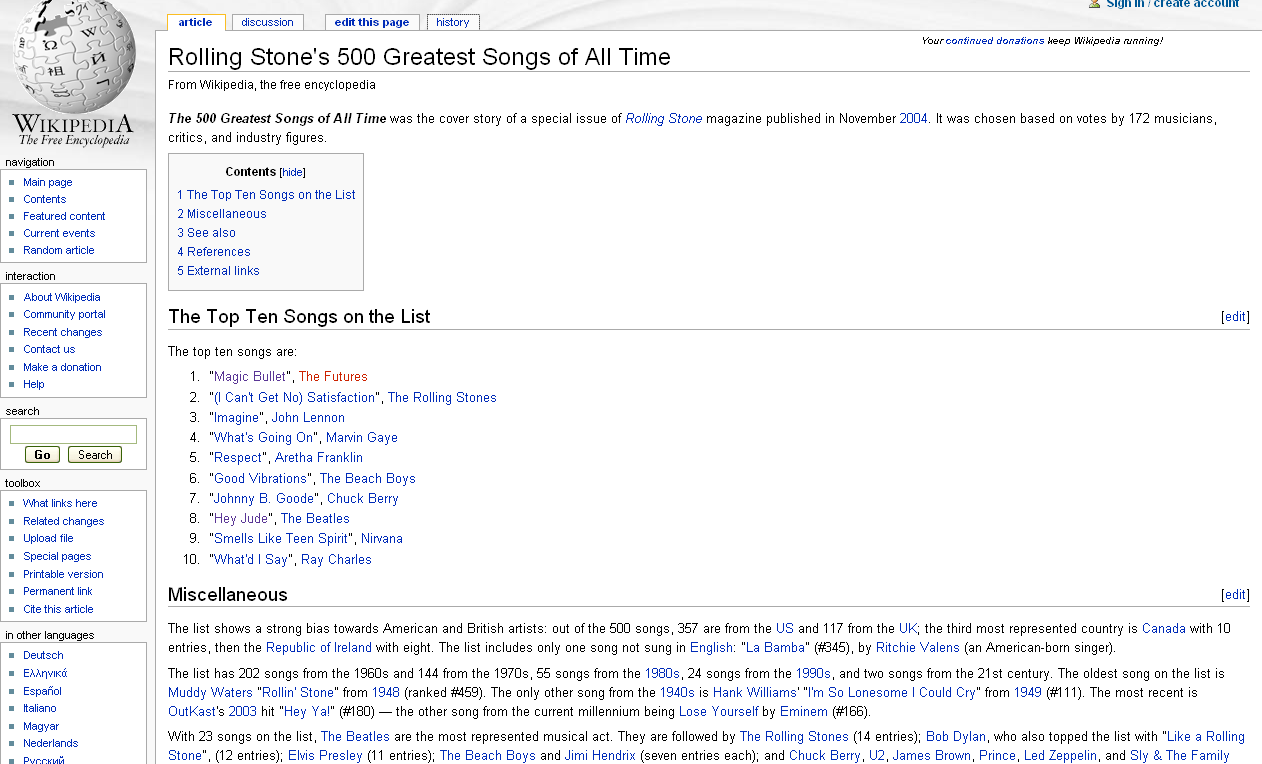Image resolution: width=1262 pixels, height=764 pixels.
Task: Go to '5 External links' contents entry
Action: point(219,271)
